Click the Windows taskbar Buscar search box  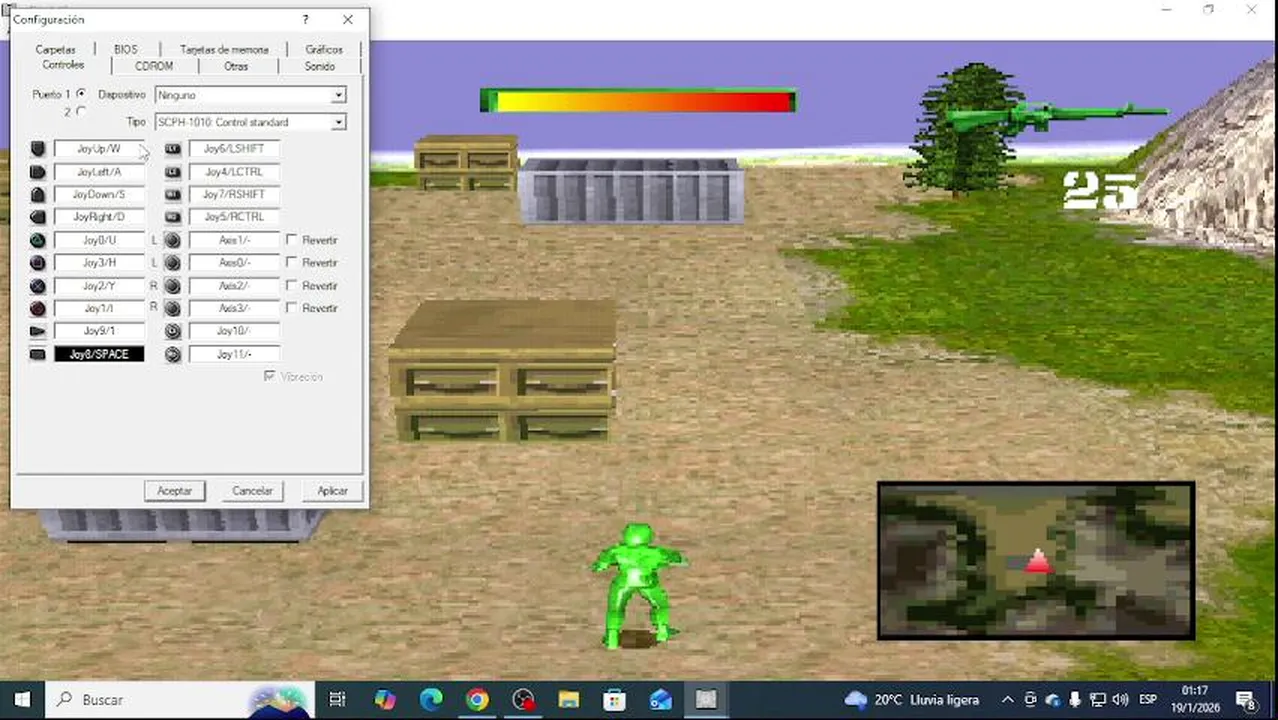pos(180,700)
